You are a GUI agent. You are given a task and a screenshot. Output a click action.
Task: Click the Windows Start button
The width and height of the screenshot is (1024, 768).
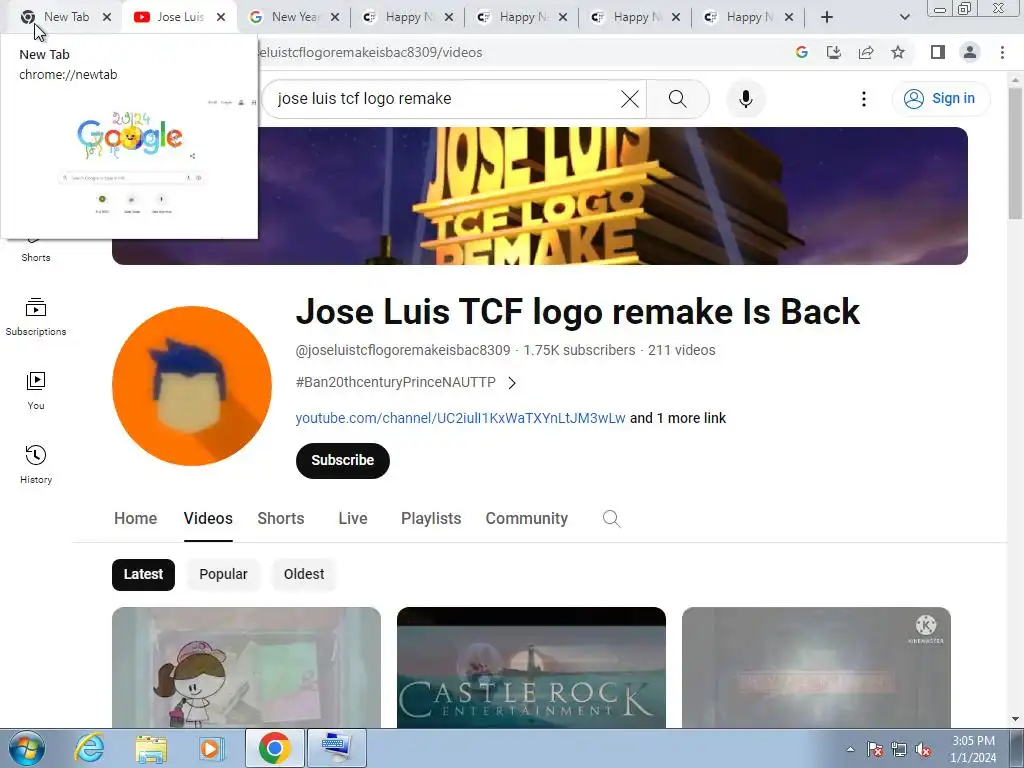click(x=27, y=748)
